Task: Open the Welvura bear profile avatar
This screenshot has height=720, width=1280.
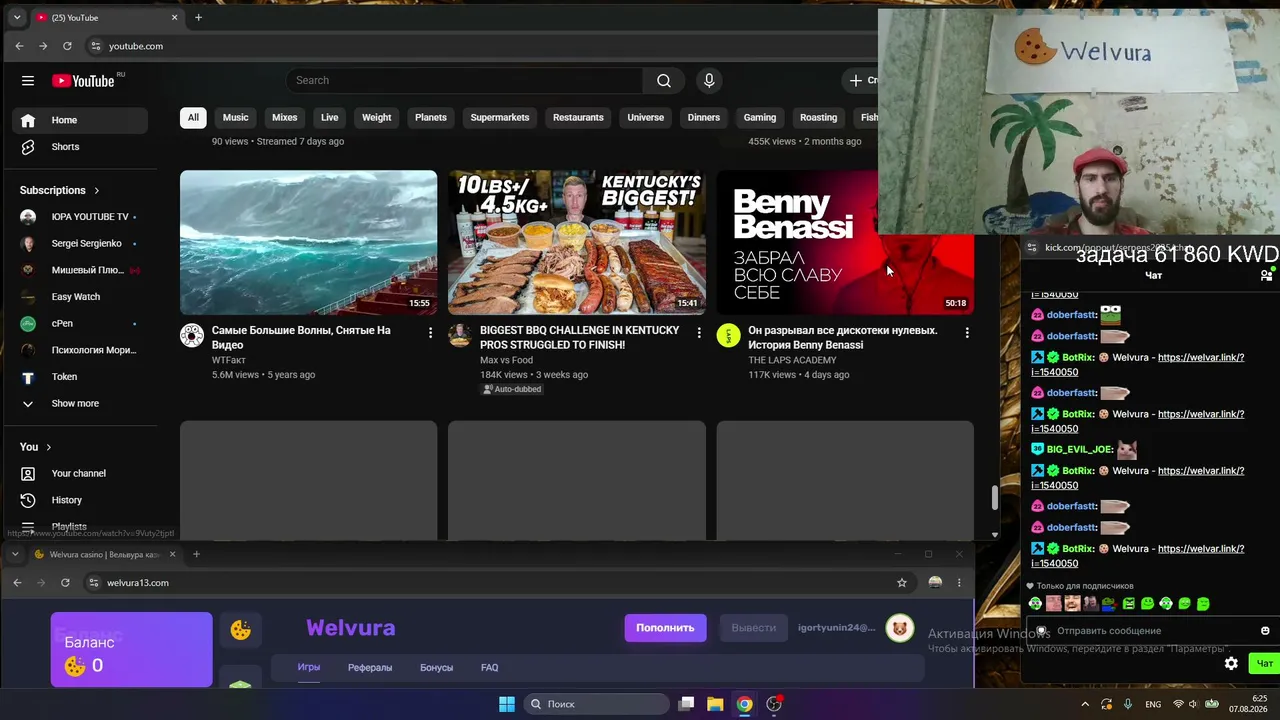Action: (x=900, y=628)
